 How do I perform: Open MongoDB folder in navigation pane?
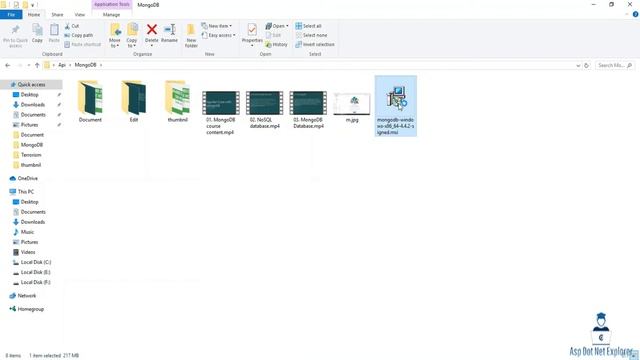coord(31,145)
